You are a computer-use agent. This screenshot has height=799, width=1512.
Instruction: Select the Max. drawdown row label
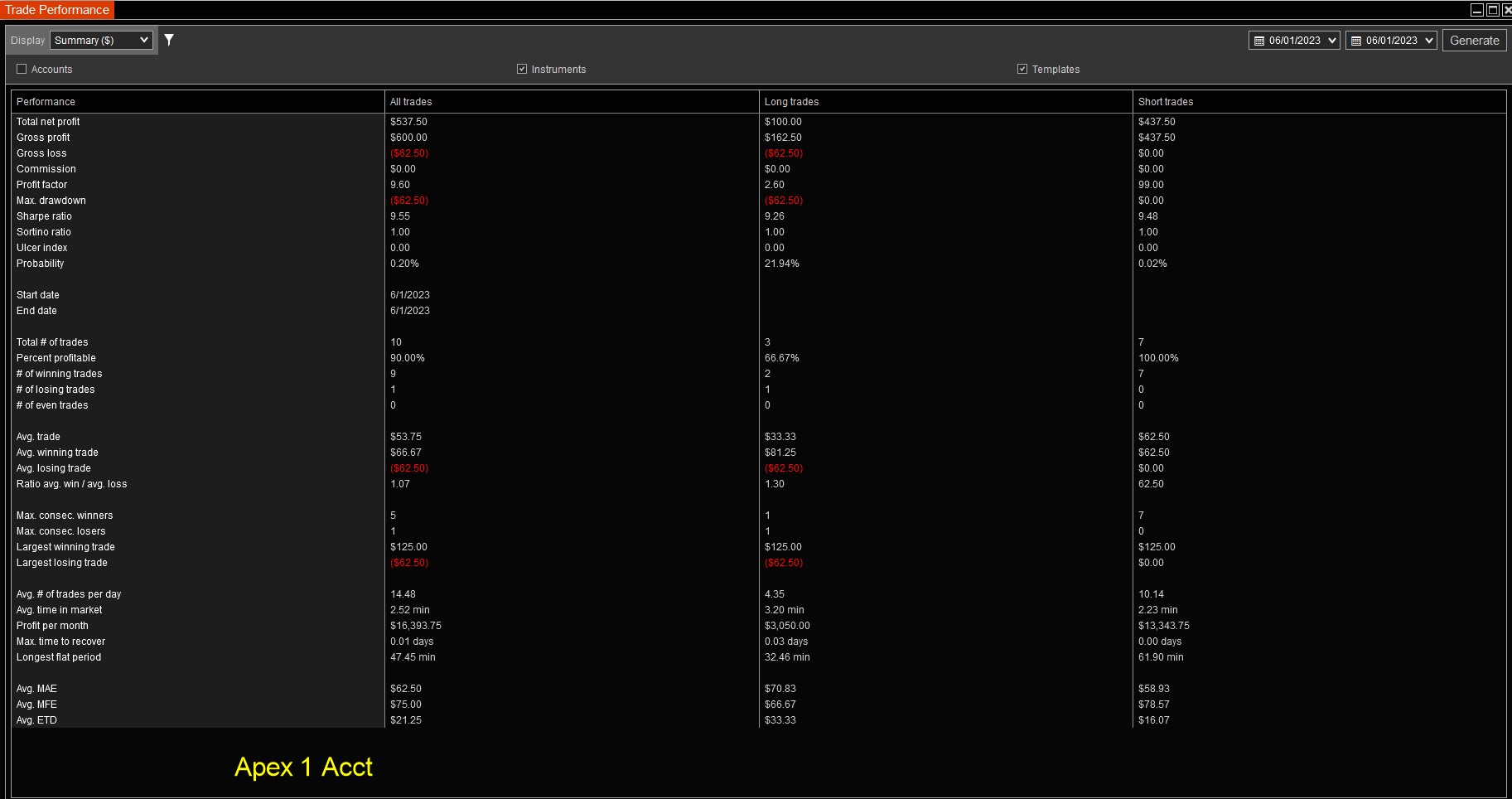(51, 201)
